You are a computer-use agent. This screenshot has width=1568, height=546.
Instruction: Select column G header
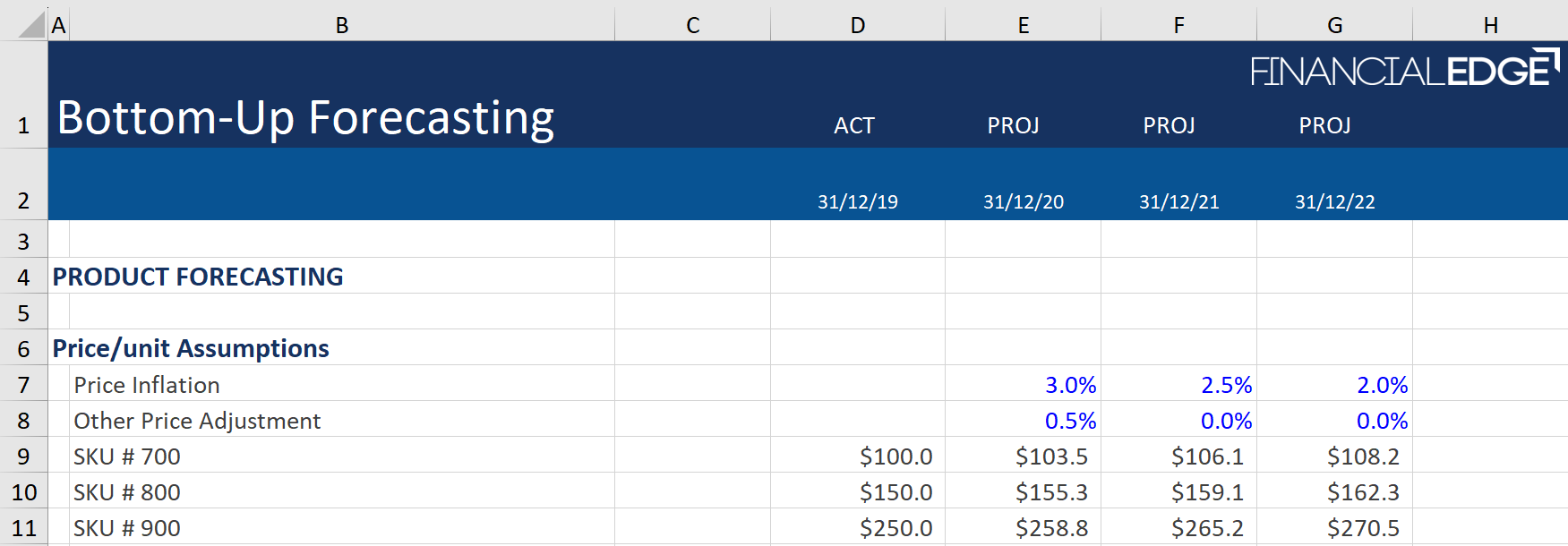(1334, 25)
